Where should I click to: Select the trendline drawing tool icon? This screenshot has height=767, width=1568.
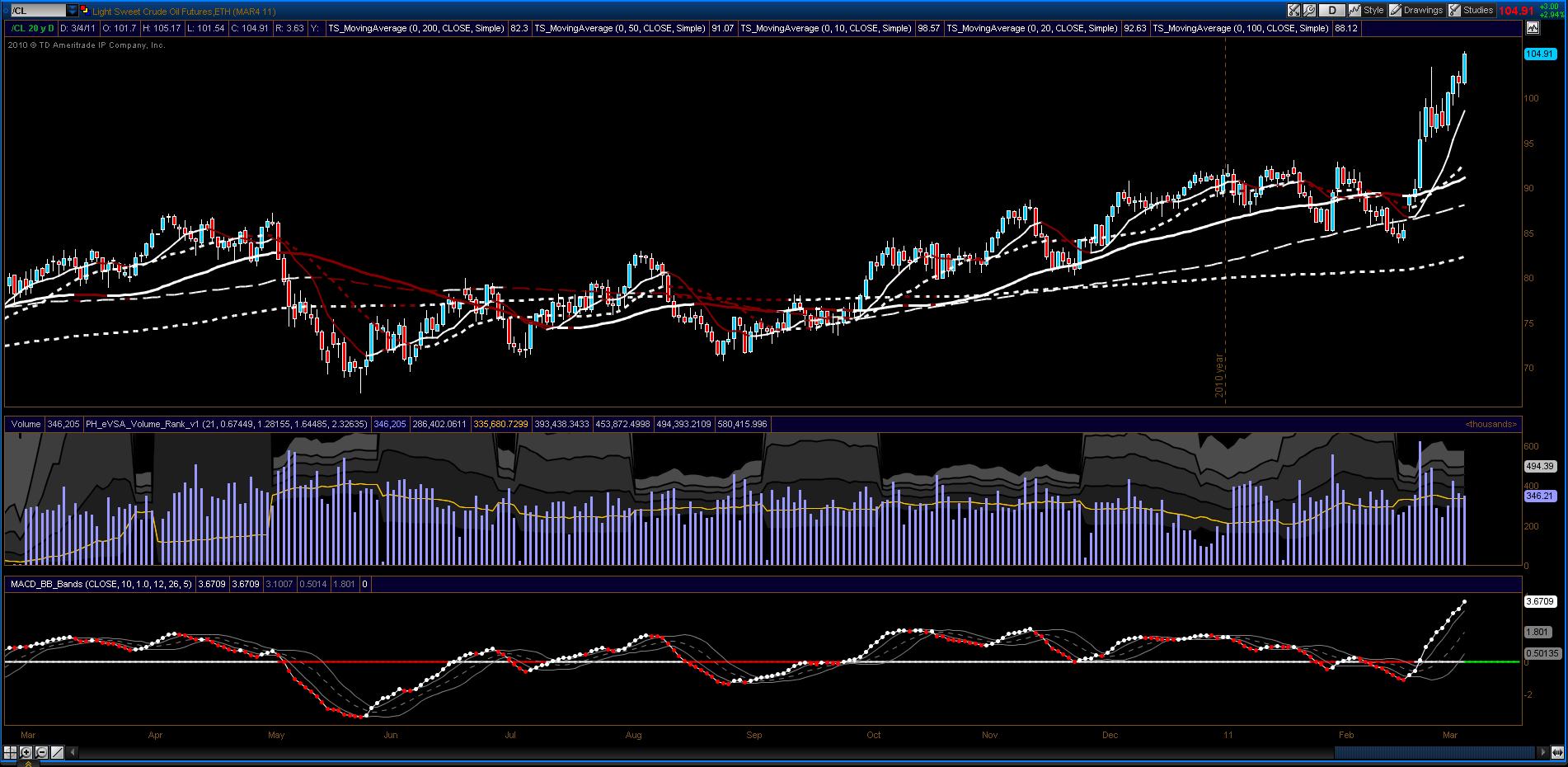point(57,752)
